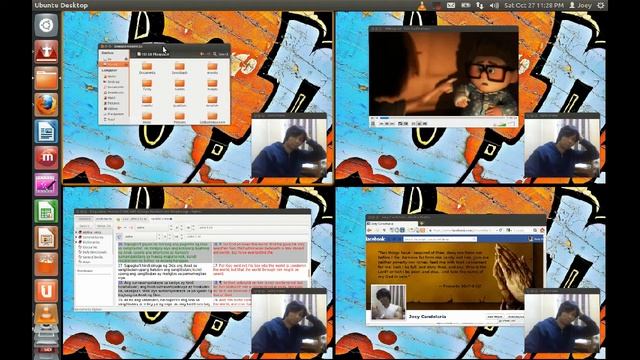
Task: Open Documents folder icon in Files window
Action: point(147,68)
